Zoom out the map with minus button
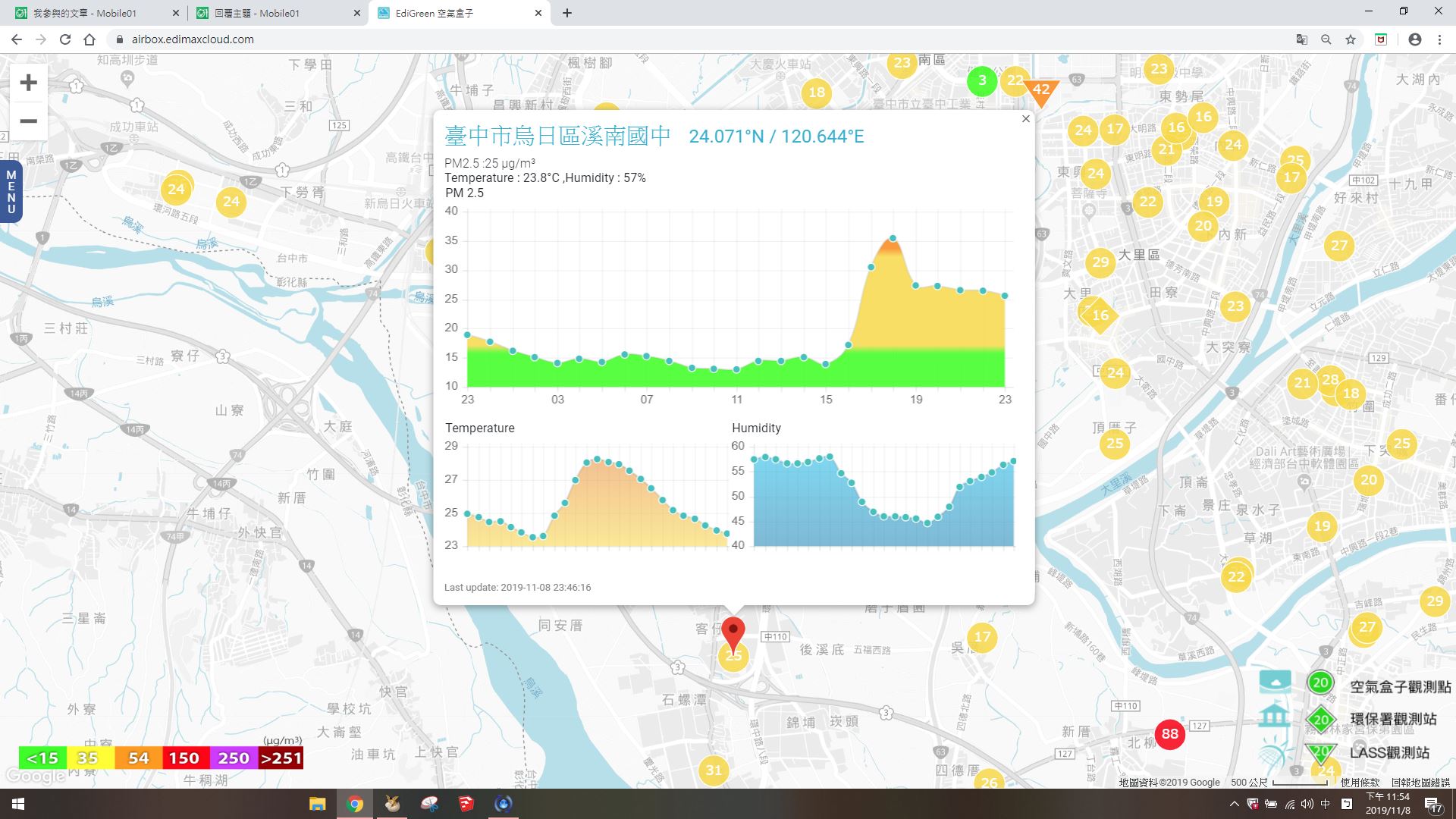Viewport: 1456px width, 819px height. 28,121
